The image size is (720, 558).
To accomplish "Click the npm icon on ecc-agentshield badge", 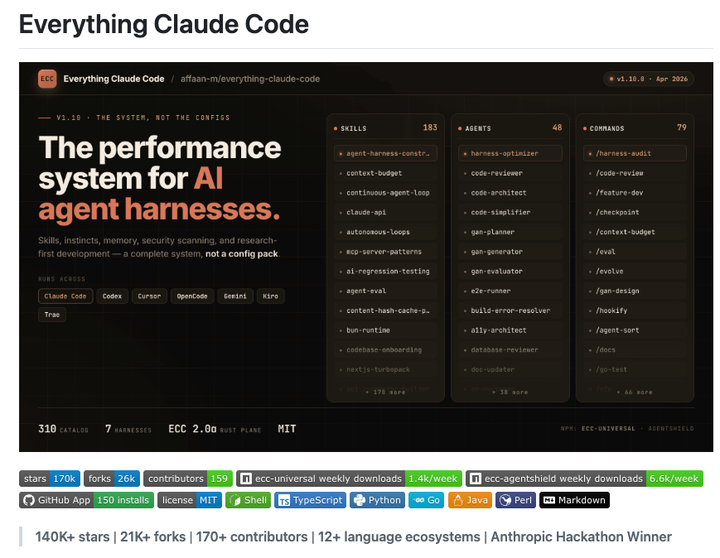I will [x=476, y=479].
